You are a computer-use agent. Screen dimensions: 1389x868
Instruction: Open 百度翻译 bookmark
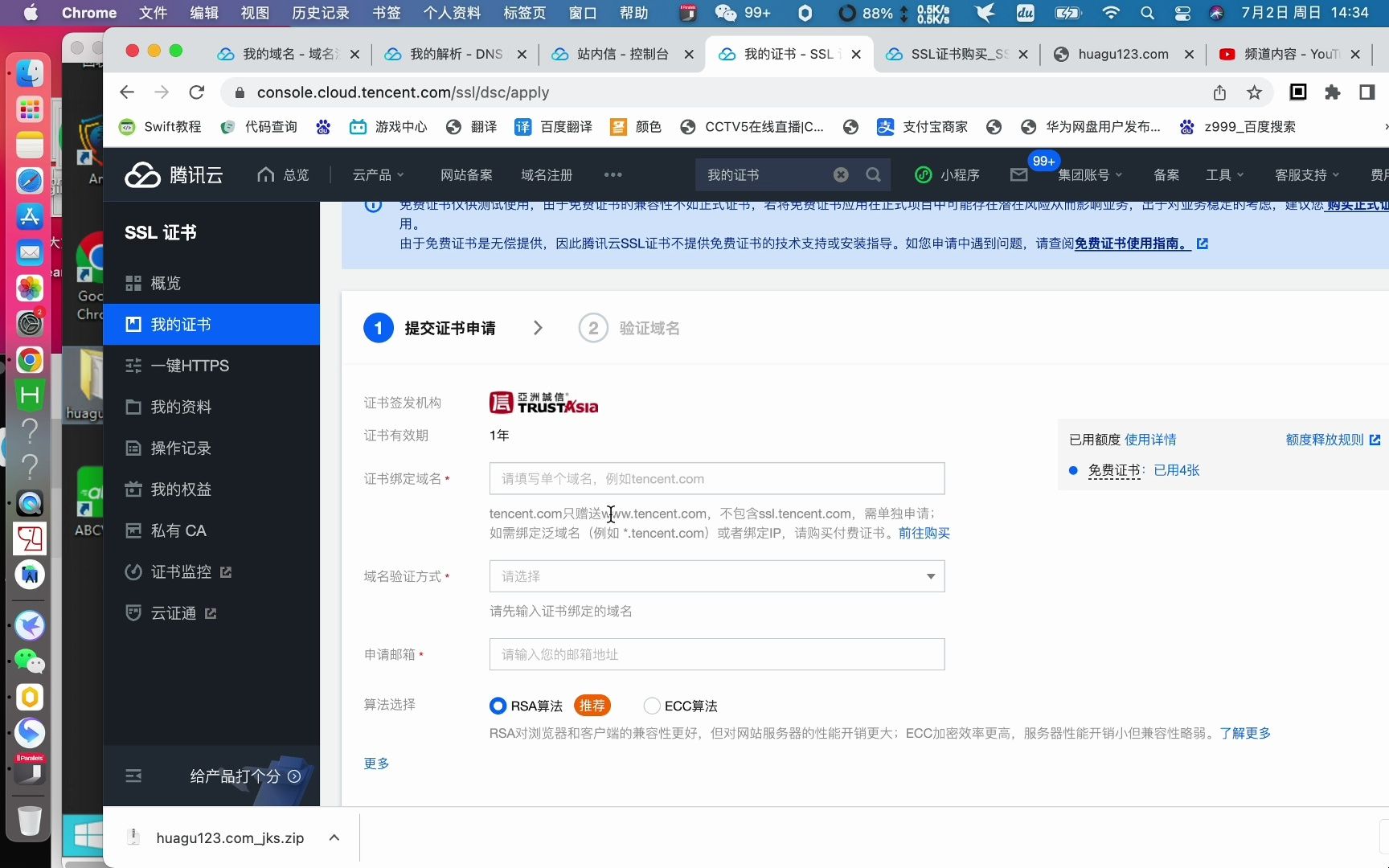tap(553, 127)
